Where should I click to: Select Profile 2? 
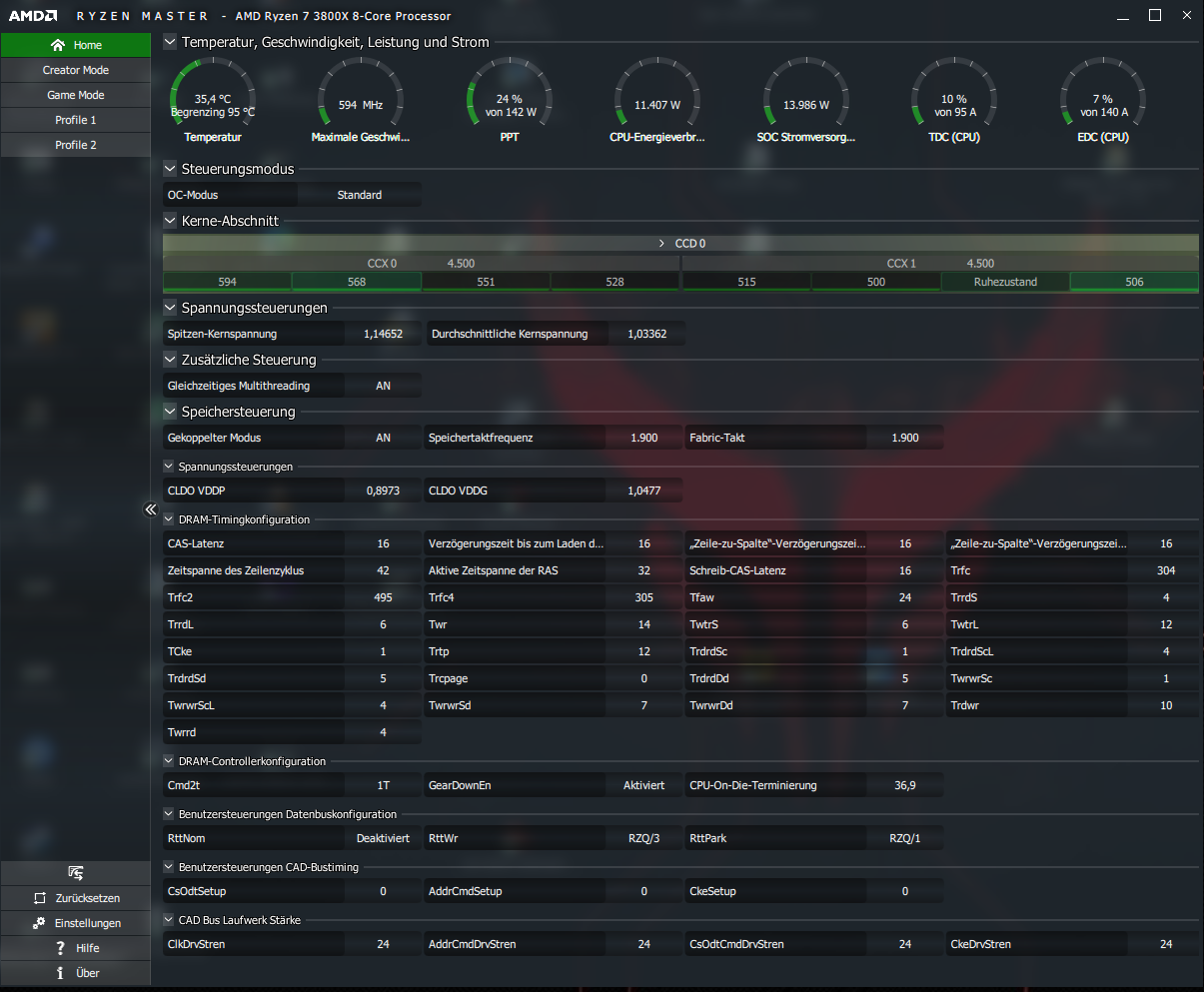75,145
